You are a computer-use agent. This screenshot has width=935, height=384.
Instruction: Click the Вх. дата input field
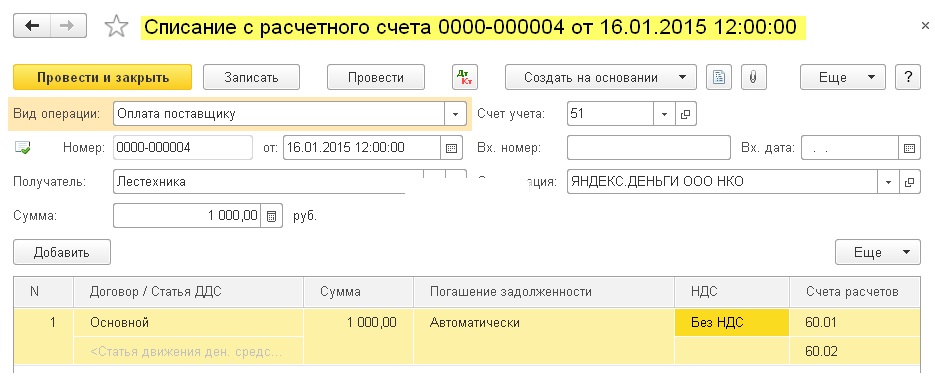850,148
